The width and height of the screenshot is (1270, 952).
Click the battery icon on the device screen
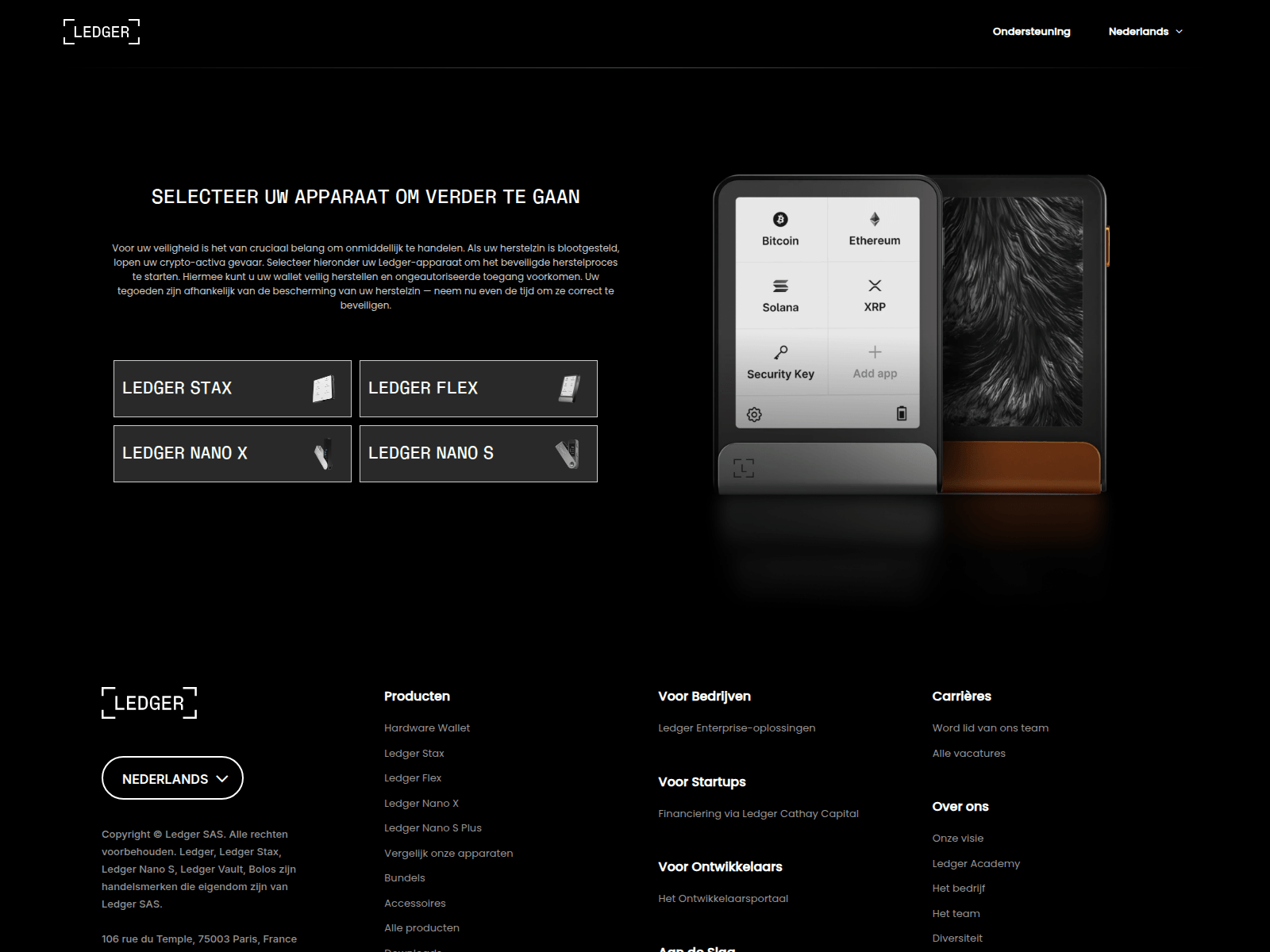pyautogui.click(x=901, y=413)
